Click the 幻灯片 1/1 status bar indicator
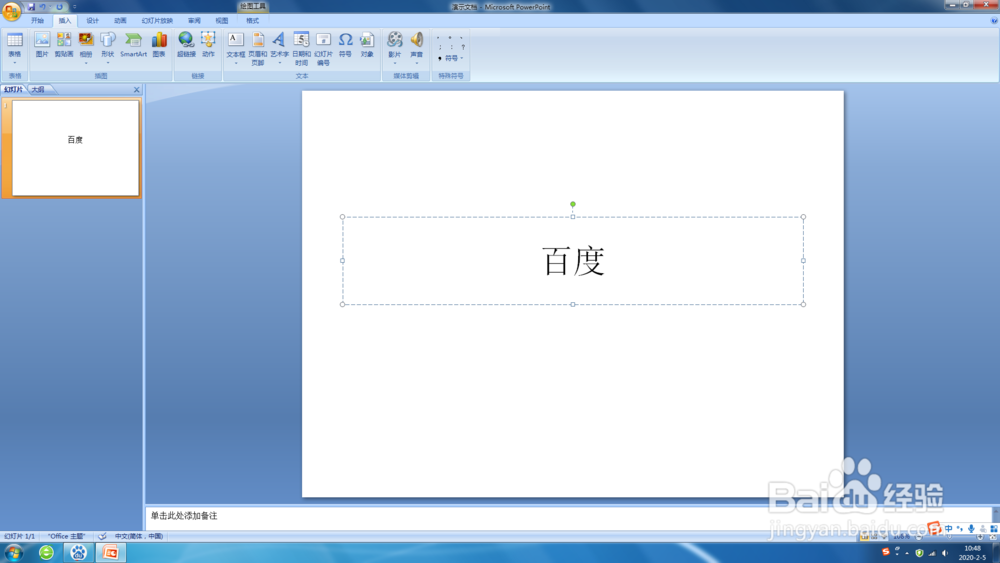This screenshot has height=563, width=1000. [x=19, y=536]
